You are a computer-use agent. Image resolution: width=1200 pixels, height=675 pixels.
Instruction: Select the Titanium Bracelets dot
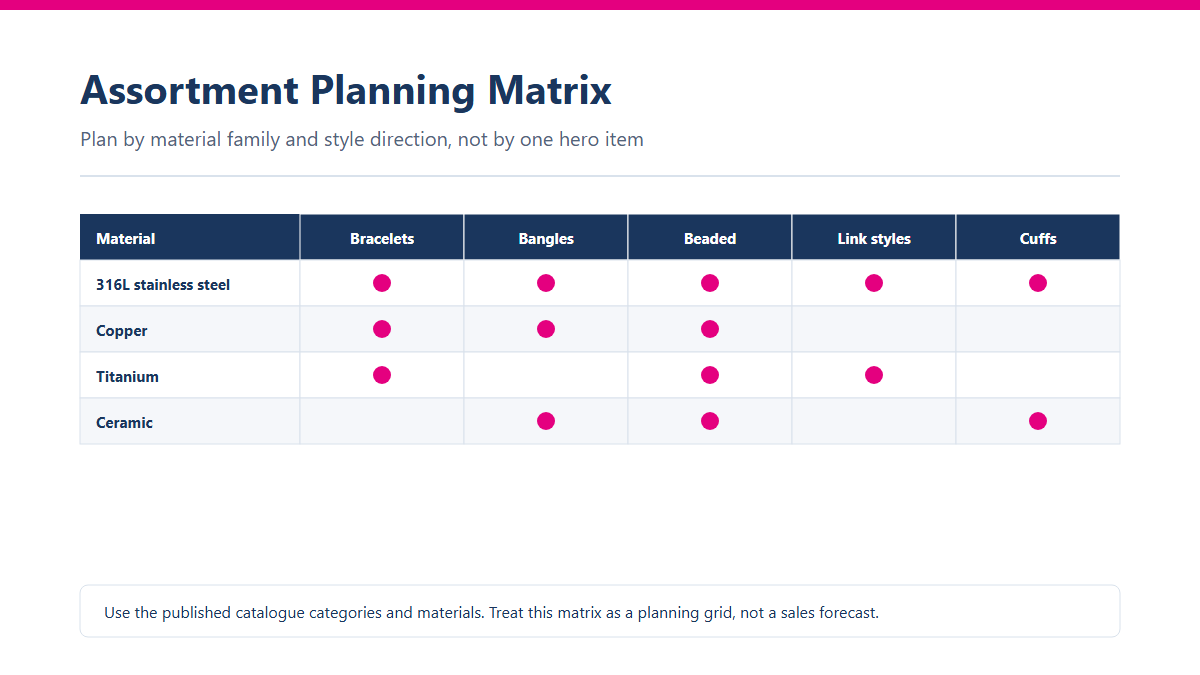(x=382, y=375)
